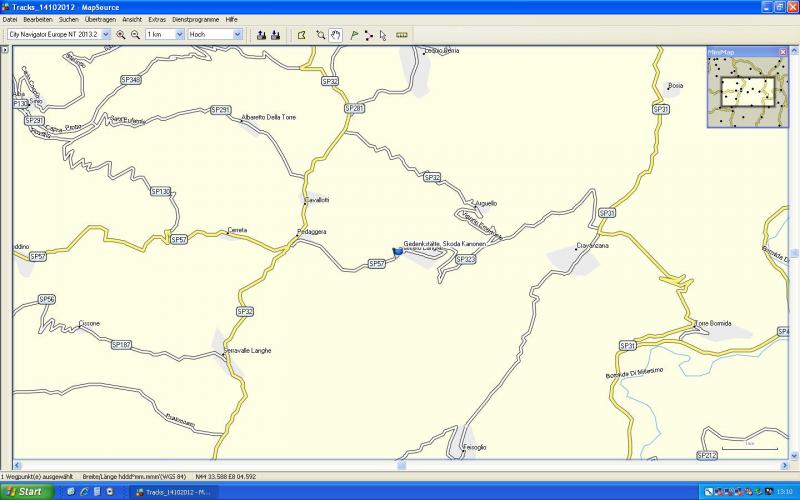This screenshot has width=800, height=500.
Task: Select the arrow selection tool
Action: [383, 34]
